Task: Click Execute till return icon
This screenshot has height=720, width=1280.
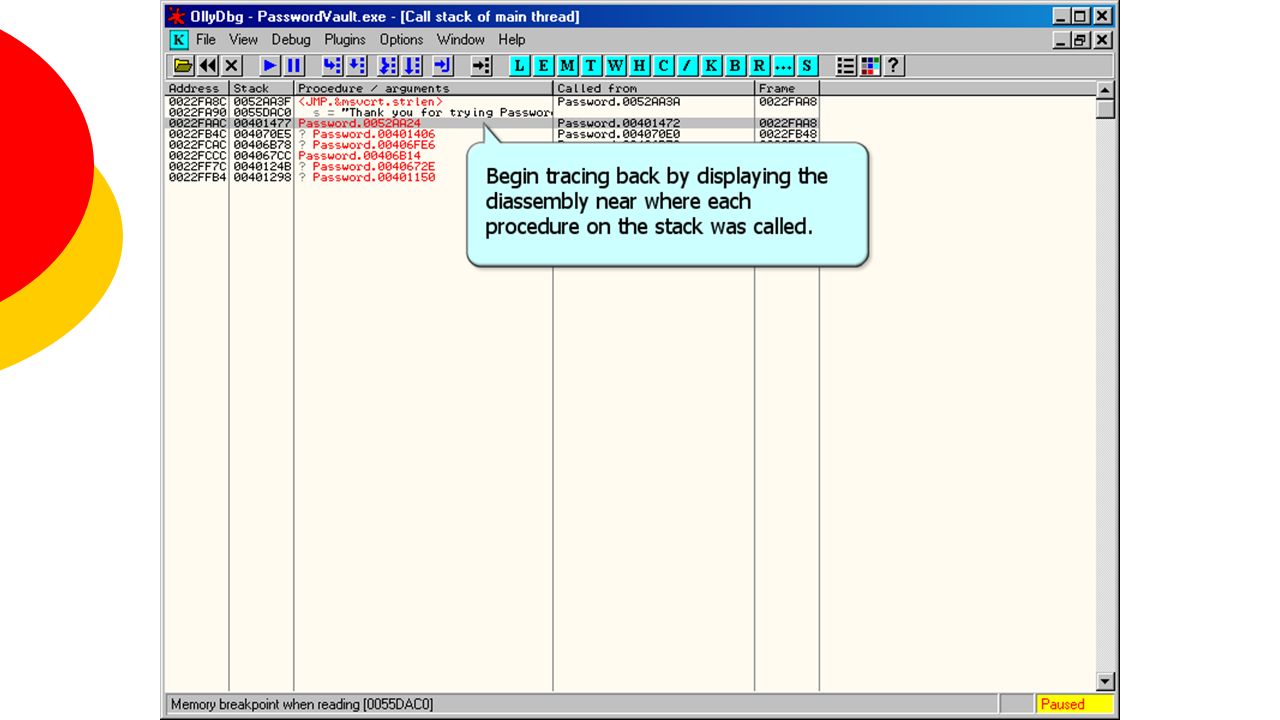Action: pos(443,66)
